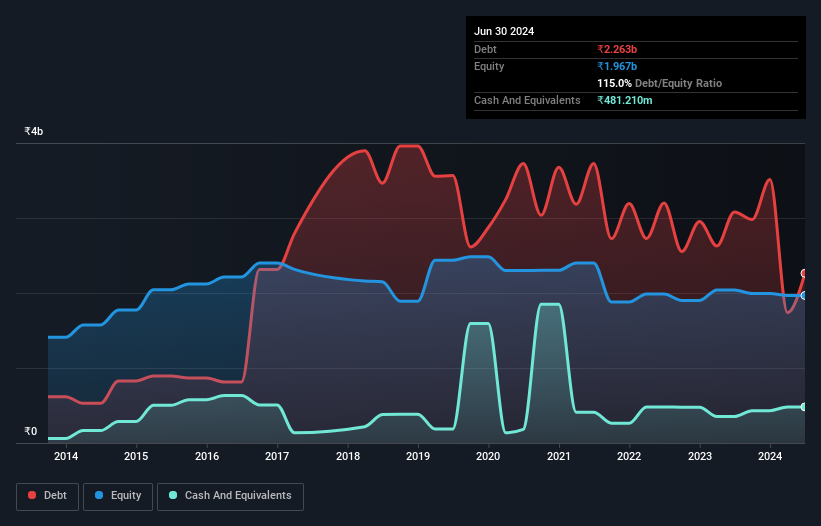Select the 2023 x-axis label
Screen dimensions: 821x526
(x=700, y=456)
